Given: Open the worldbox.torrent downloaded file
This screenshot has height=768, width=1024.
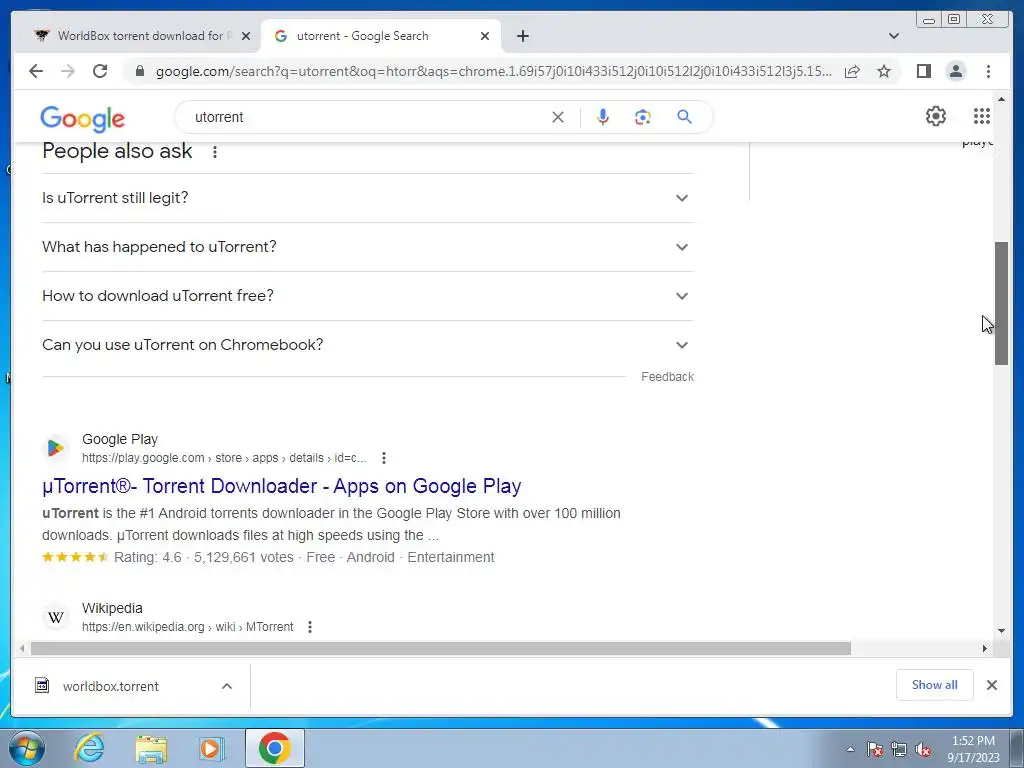Looking at the screenshot, I should [110, 686].
